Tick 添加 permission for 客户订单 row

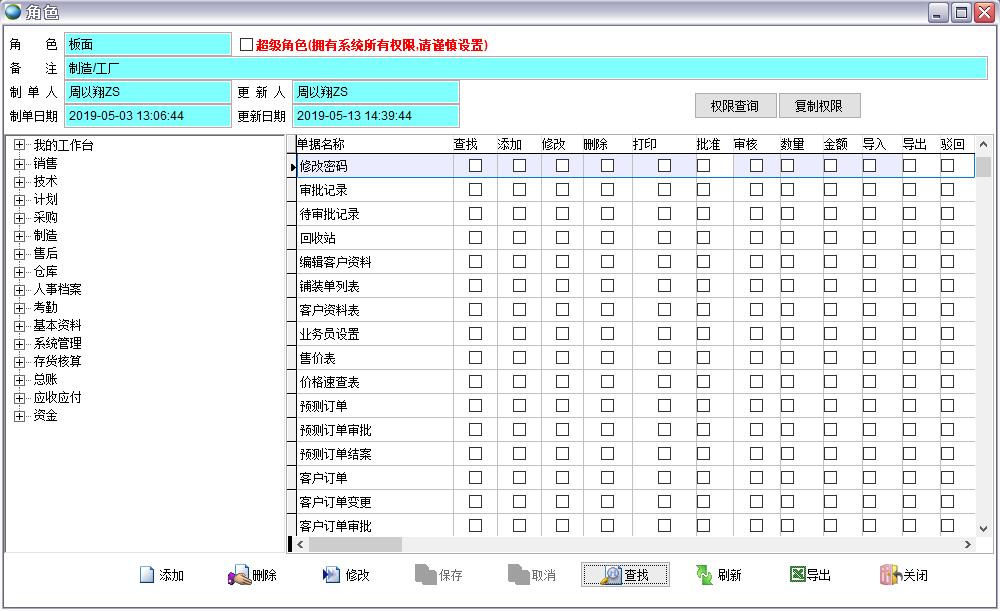pos(519,478)
